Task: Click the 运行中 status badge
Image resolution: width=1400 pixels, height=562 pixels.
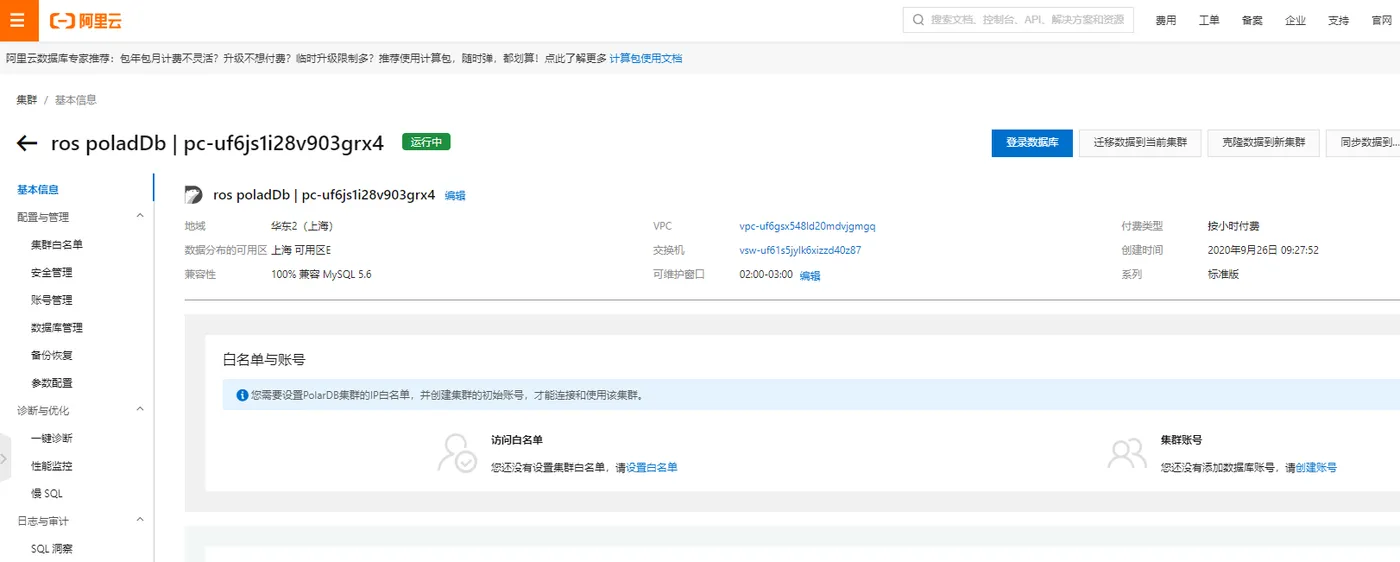Action: click(x=426, y=142)
